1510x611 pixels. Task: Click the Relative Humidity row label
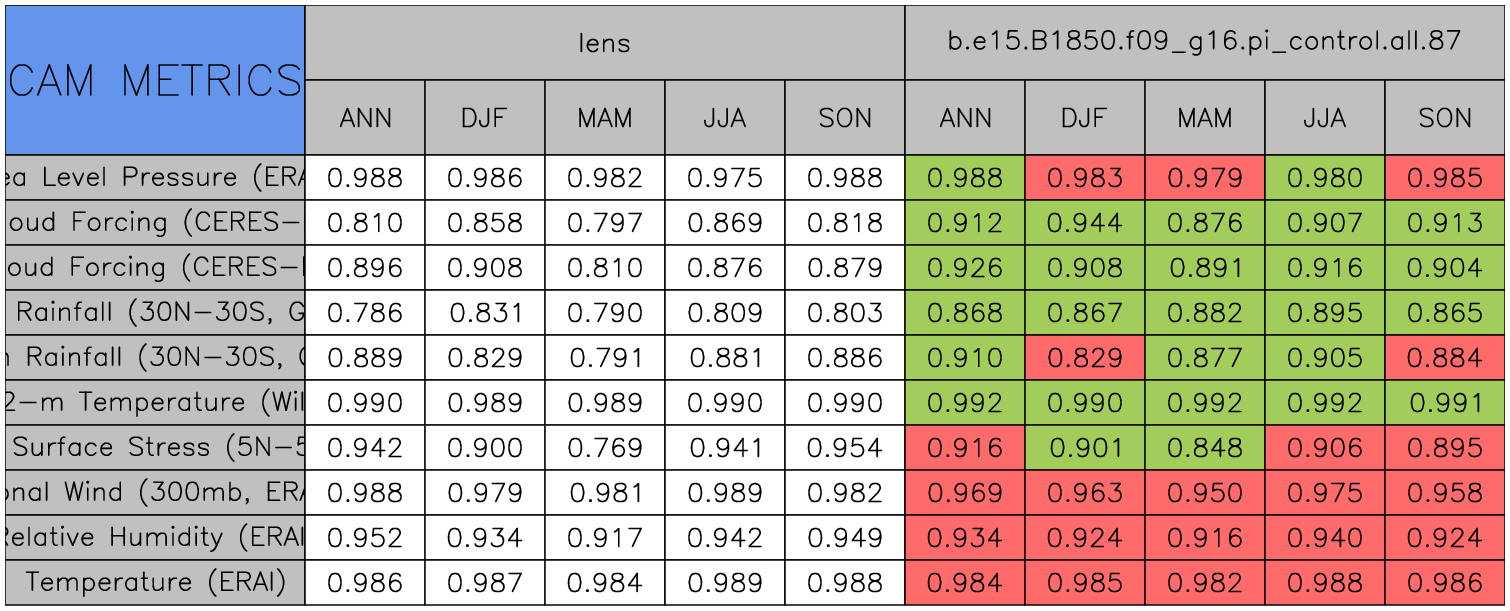(155, 538)
